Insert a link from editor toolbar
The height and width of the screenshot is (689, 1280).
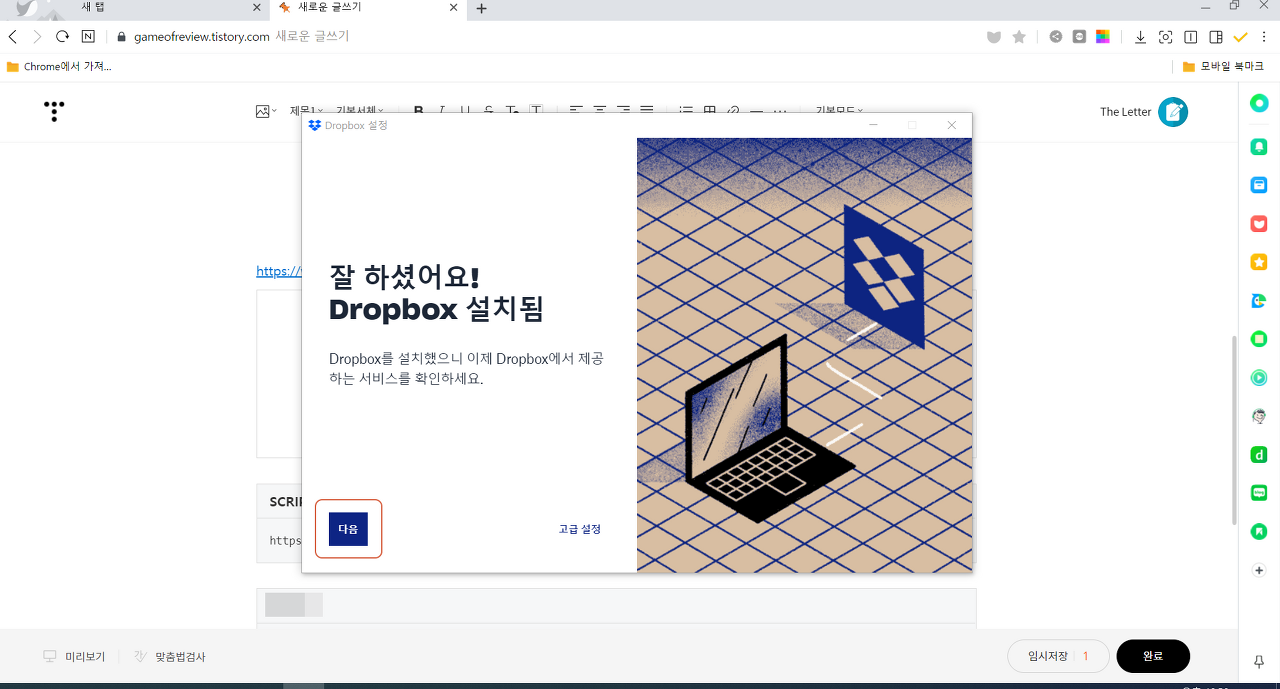click(x=733, y=111)
